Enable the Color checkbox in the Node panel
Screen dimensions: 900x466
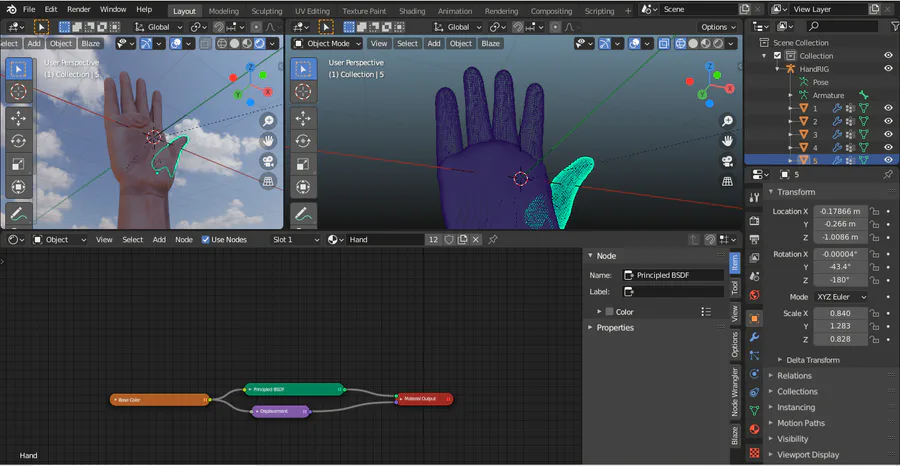click(610, 312)
